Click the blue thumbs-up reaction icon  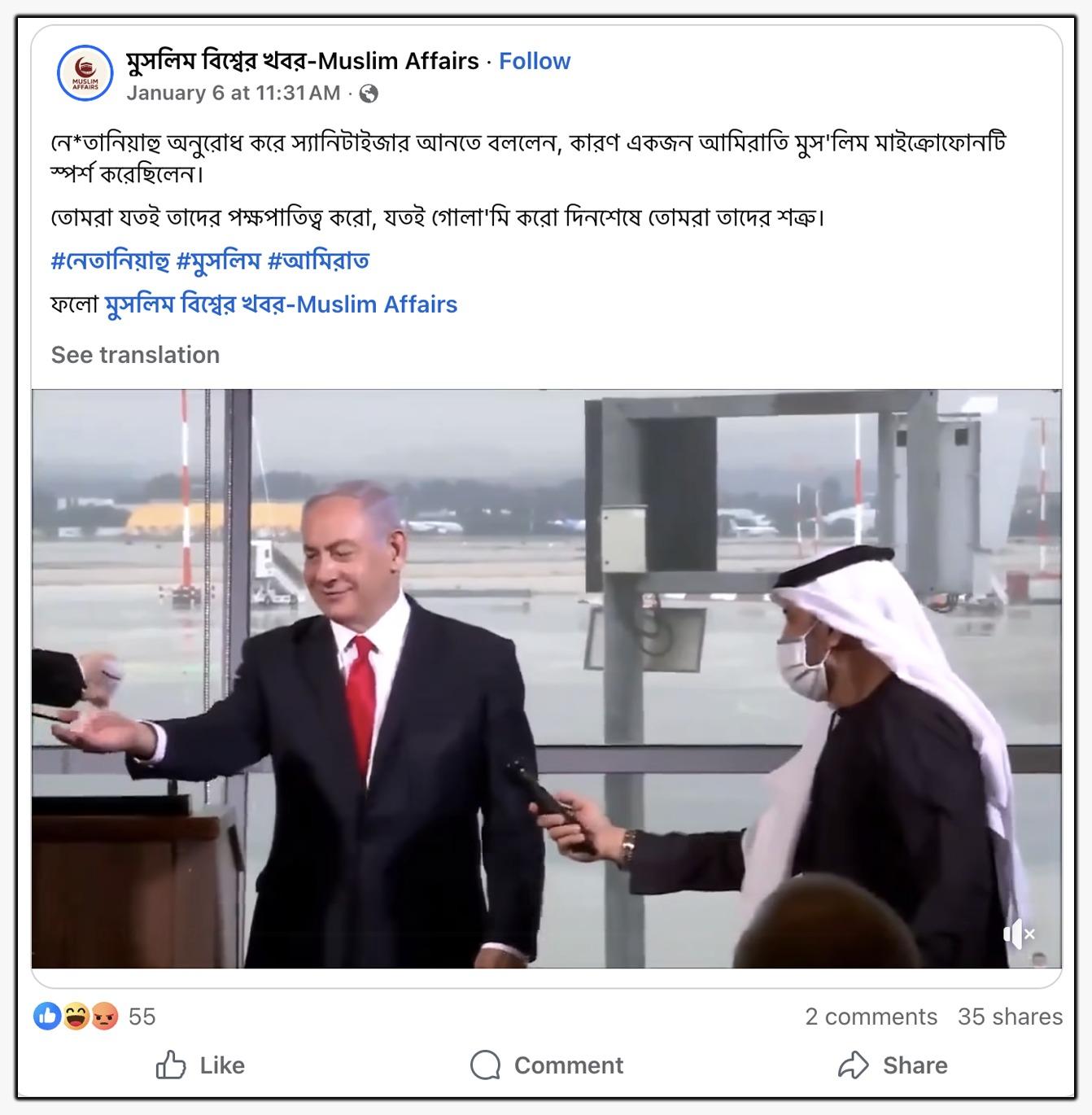47,1016
